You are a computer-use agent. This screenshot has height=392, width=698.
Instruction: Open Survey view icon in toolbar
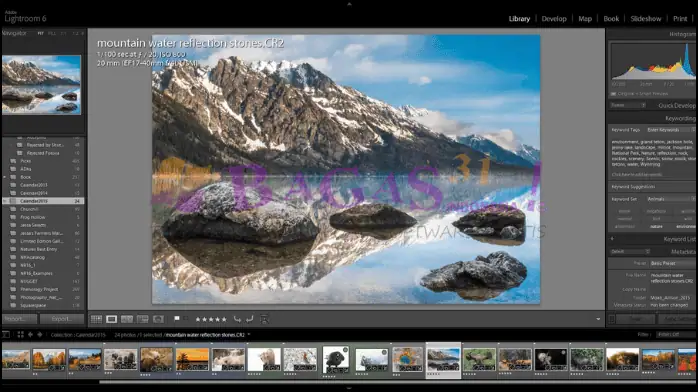[142, 319]
